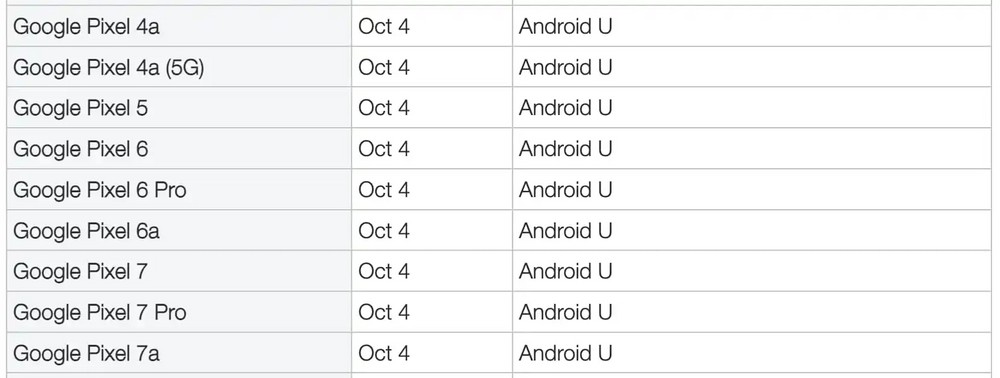Image resolution: width=1000 pixels, height=378 pixels.
Task: Select Android U for Pixel 7a
Action: point(566,353)
